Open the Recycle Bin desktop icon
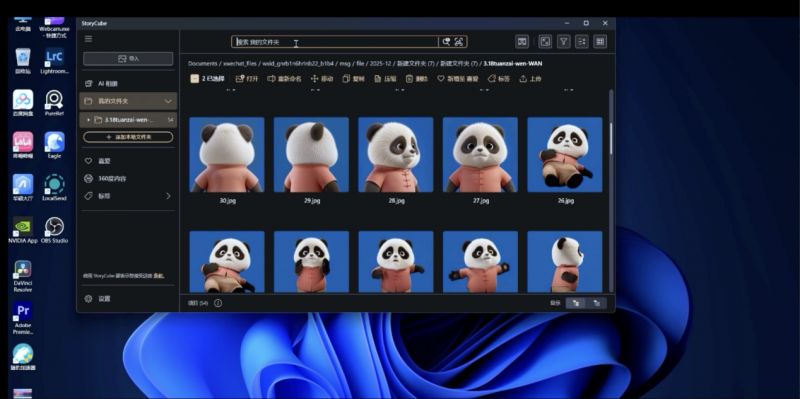 23,61
